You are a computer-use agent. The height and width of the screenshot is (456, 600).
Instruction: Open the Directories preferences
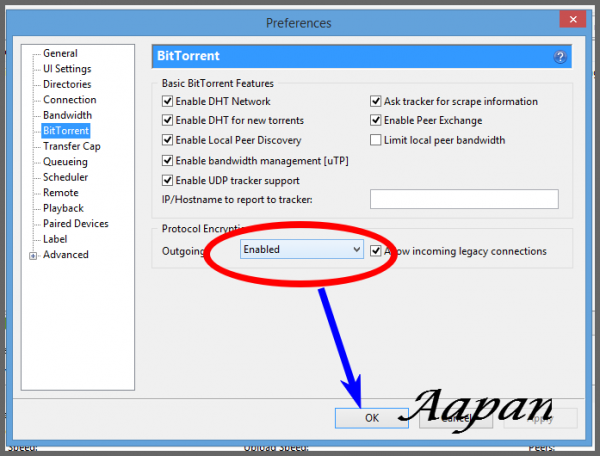point(67,84)
